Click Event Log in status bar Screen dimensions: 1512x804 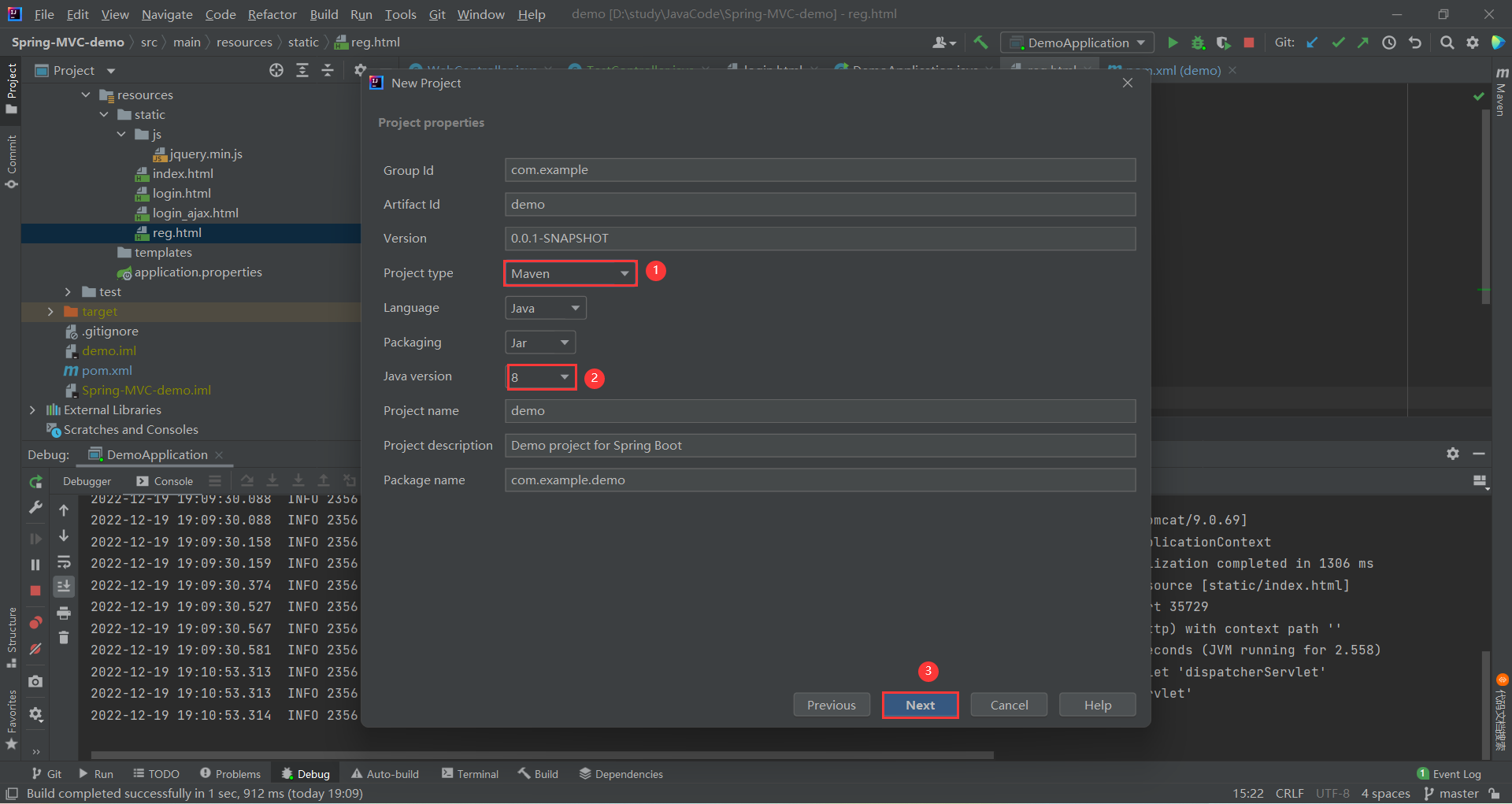click(1448, 774)
